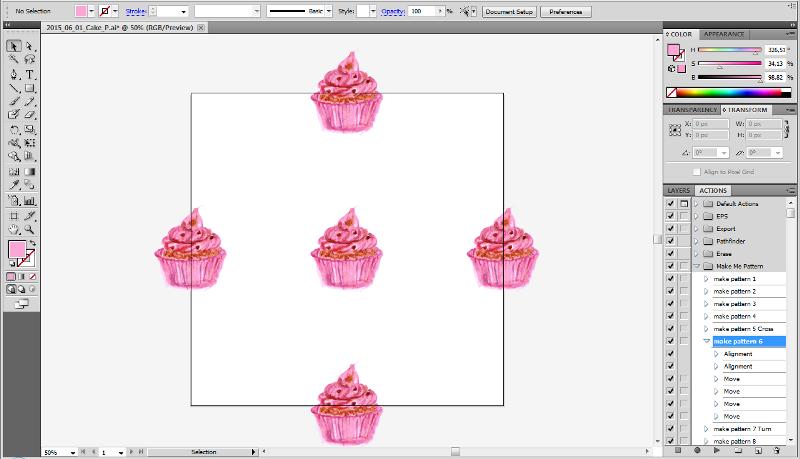Select the Scale tool
The width and height of the screenshot is (800, 459).
(30, 130)
